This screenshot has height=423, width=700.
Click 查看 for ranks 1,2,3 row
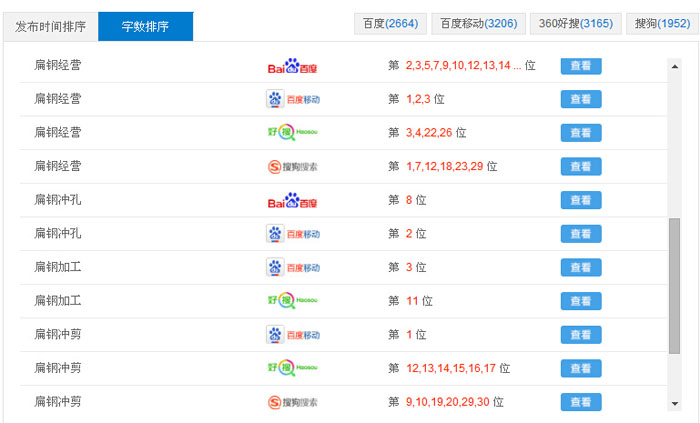coord(581,99)
